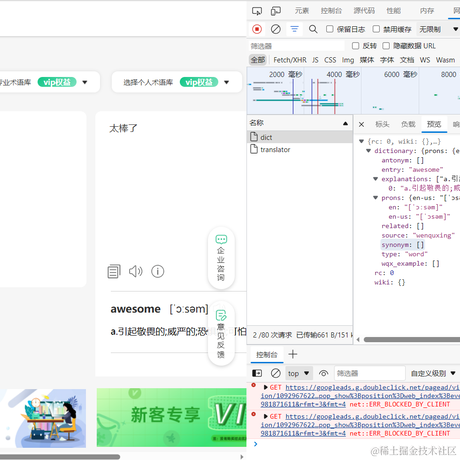
Task: Select dict request file icon
Action: [x=254, y=137]
